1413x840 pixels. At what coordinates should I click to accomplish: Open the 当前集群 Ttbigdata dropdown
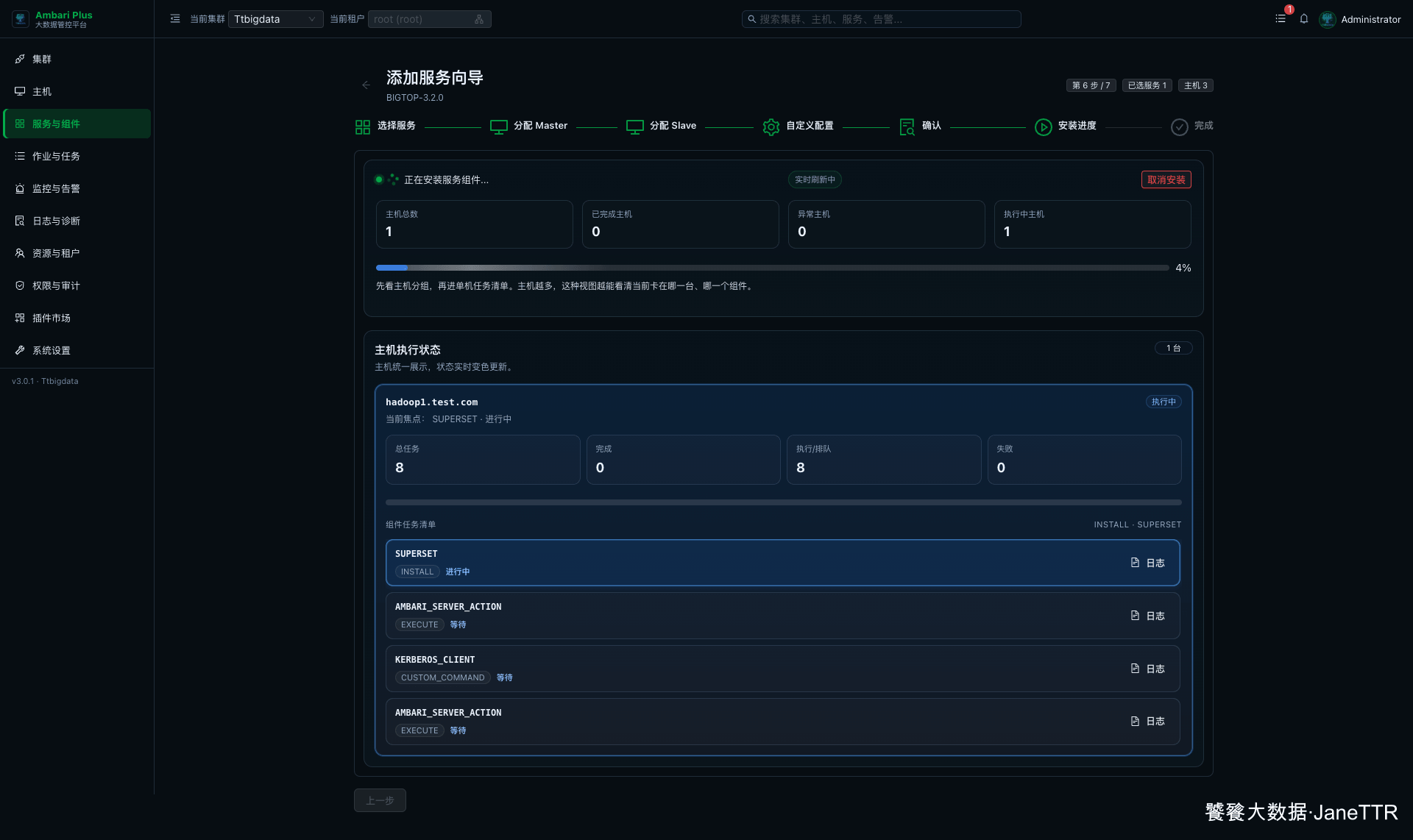click(275, 19)
